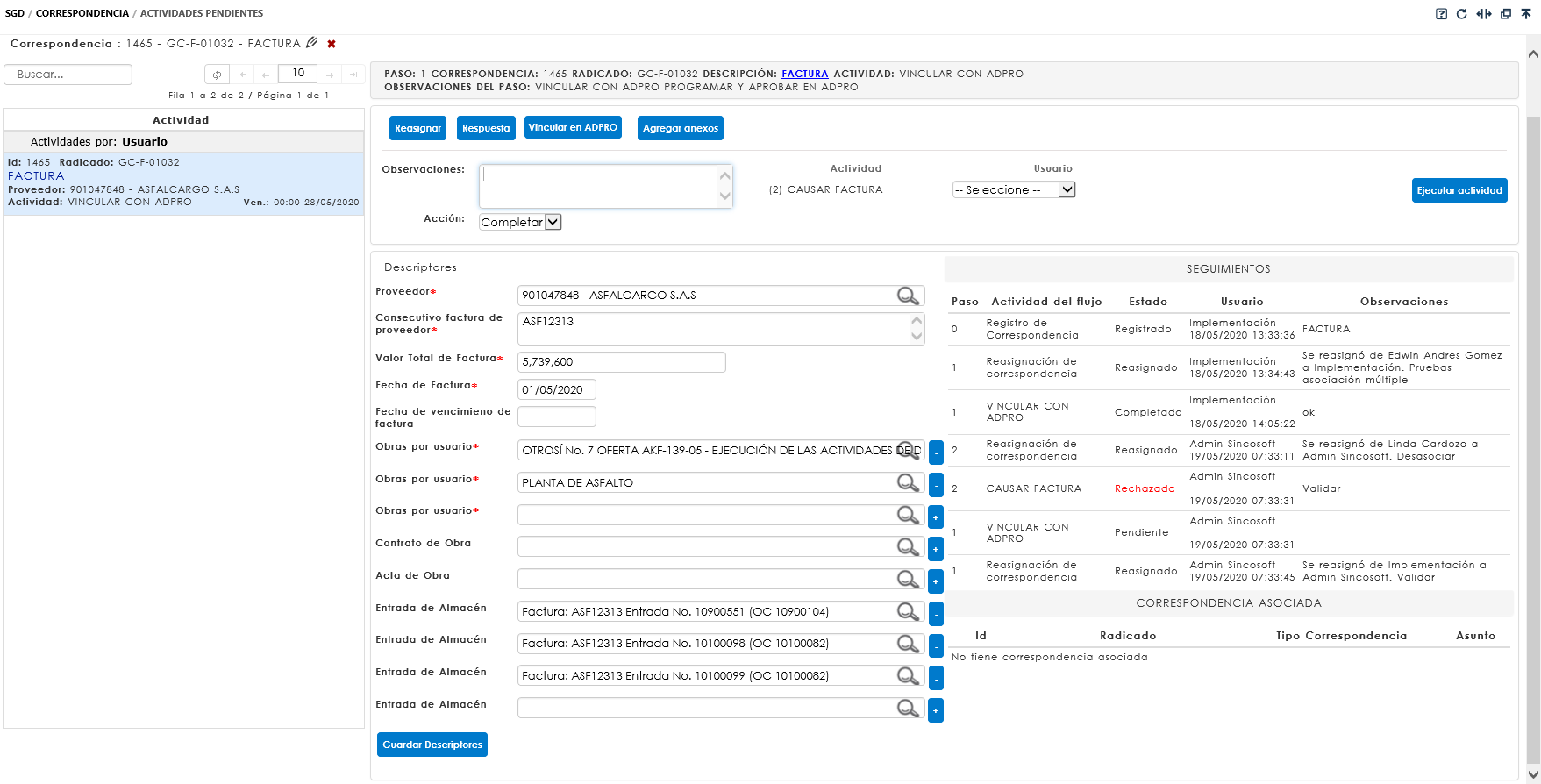Screen dimensions: 1541x784
Task: Click the split panel icon at top right
Action: [1484, 14]
